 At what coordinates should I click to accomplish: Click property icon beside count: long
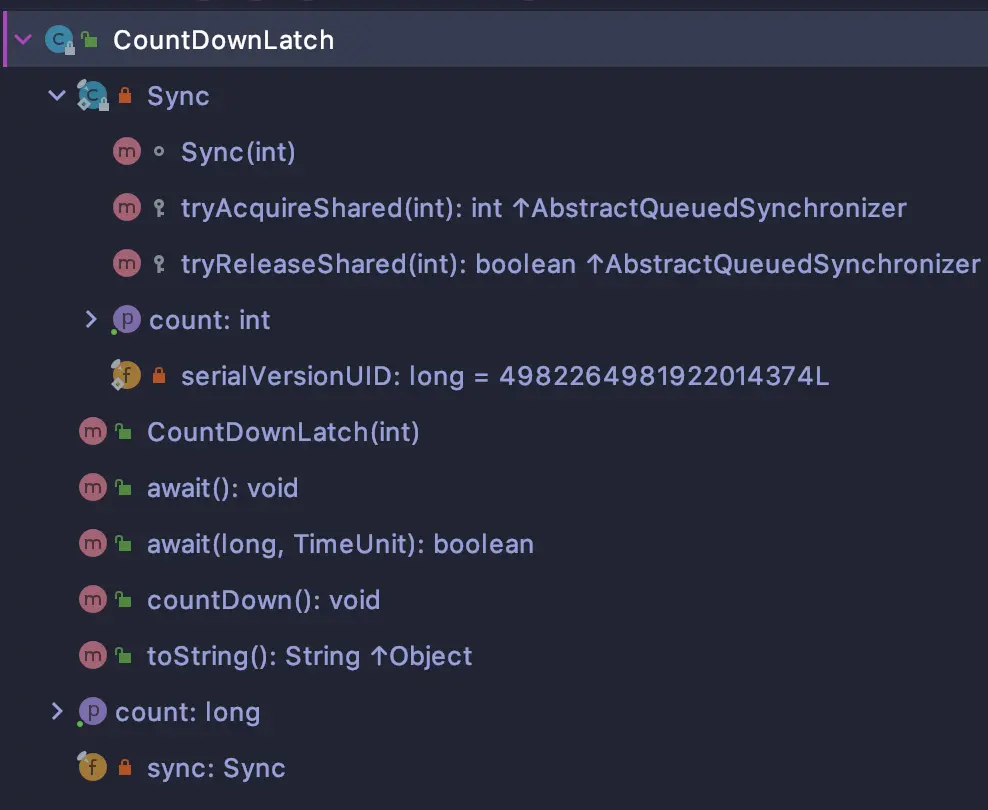(93, 712)
